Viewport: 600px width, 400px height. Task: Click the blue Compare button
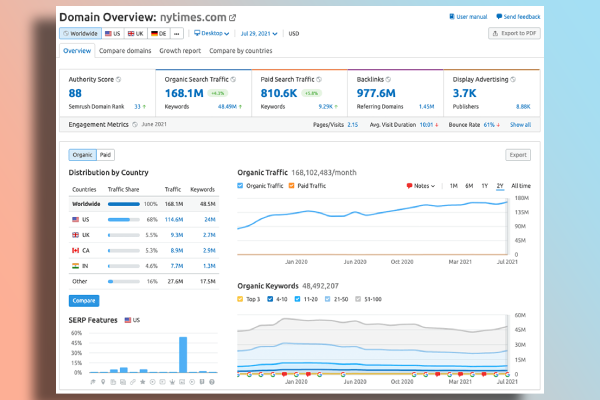tap(84, 300)
